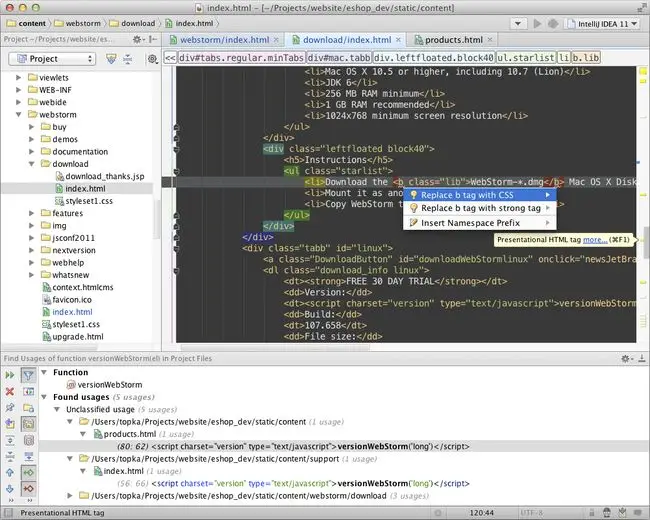Image resolution: width=650 pixels, height=520 pixels.
Task: Click content folder in navigation bar
Action: tap(27, 24)
